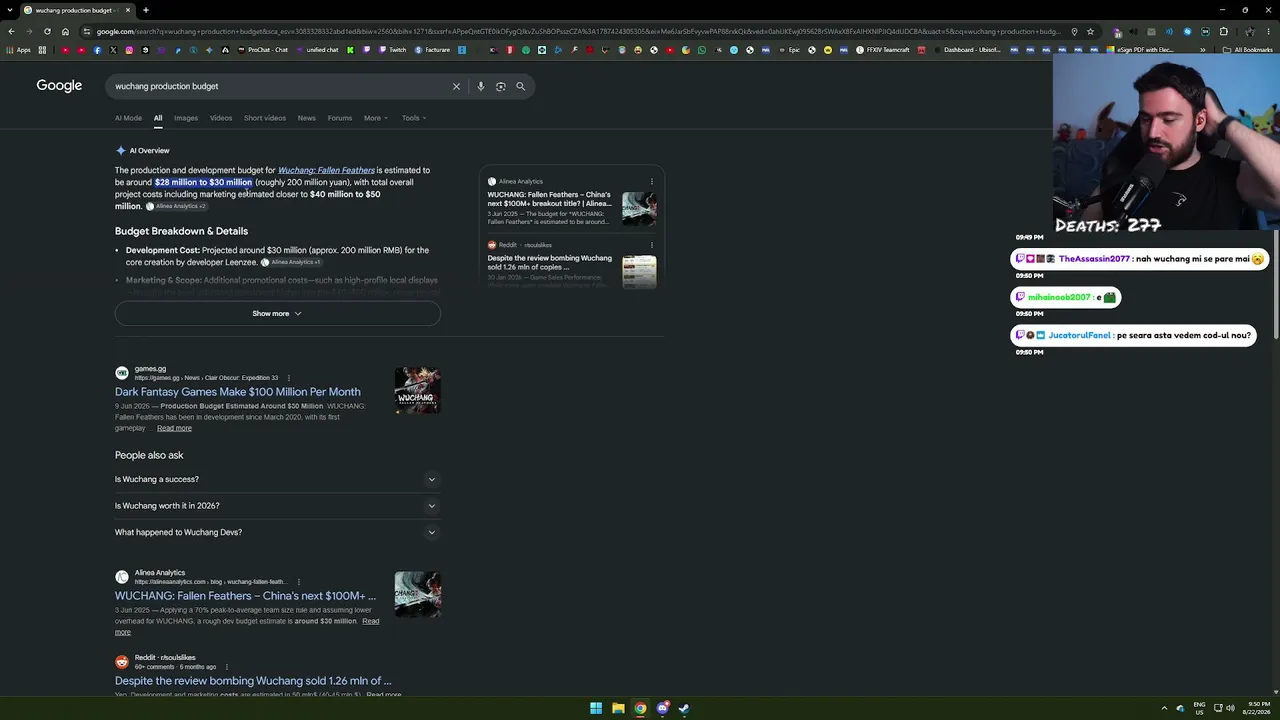Click Read more under games.gg result
This screenshot has height=720, width=1280.
point(174,428)
